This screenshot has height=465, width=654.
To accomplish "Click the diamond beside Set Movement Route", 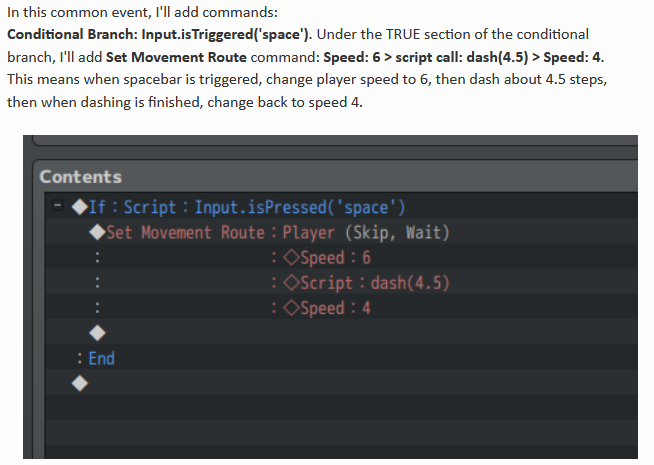I will (x=96, y=233).
